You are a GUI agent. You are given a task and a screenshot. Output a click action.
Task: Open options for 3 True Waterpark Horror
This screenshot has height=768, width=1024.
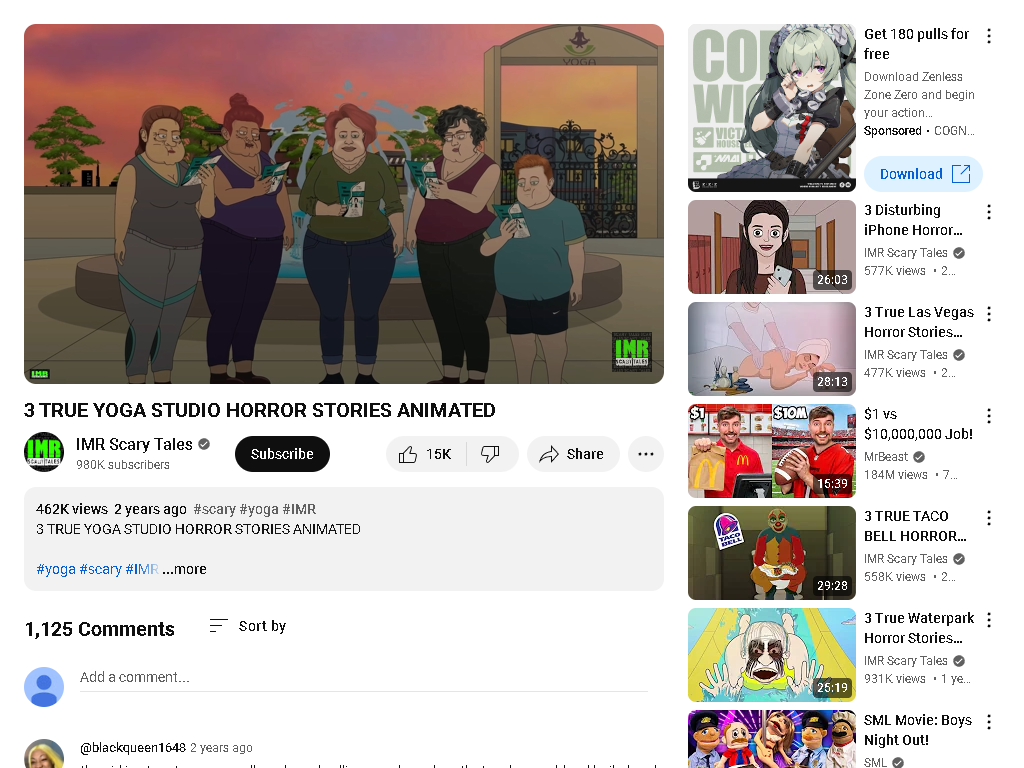989,620
